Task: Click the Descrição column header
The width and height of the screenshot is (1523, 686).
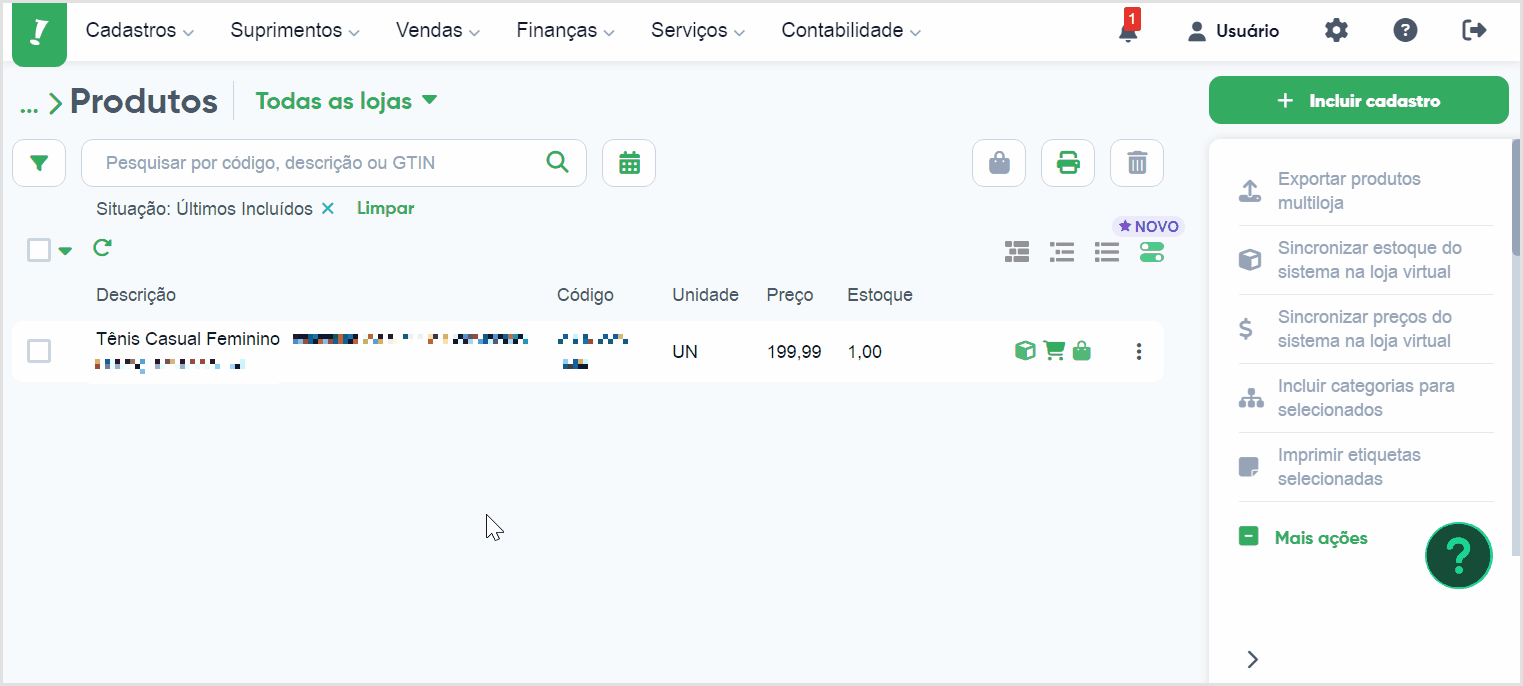Action: [x=136, y=295]
